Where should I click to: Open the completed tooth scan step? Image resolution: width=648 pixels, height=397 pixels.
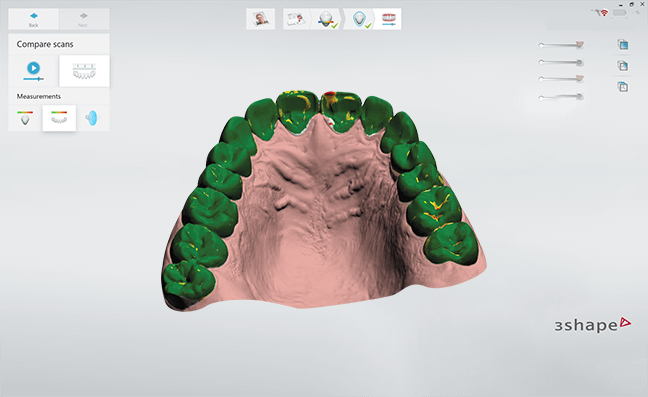[360, 19]
